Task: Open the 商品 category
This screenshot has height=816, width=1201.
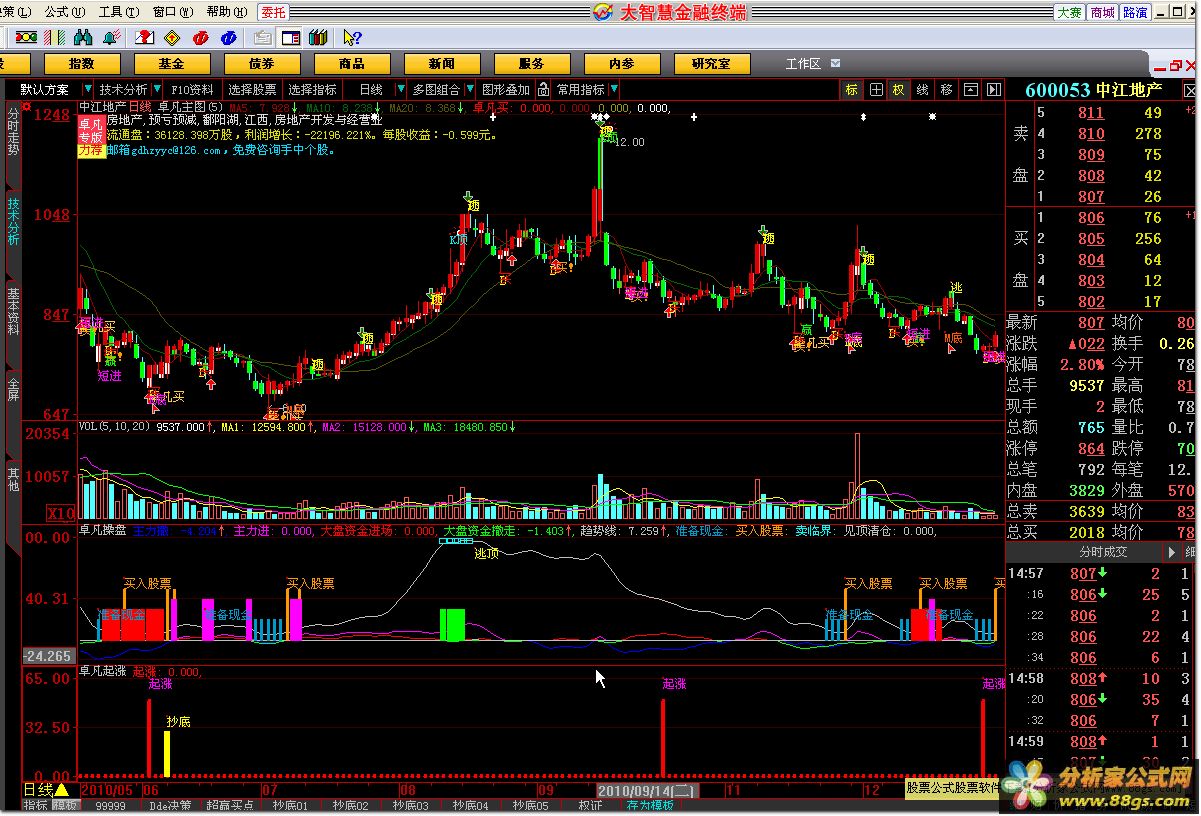Action: point(352,63)
